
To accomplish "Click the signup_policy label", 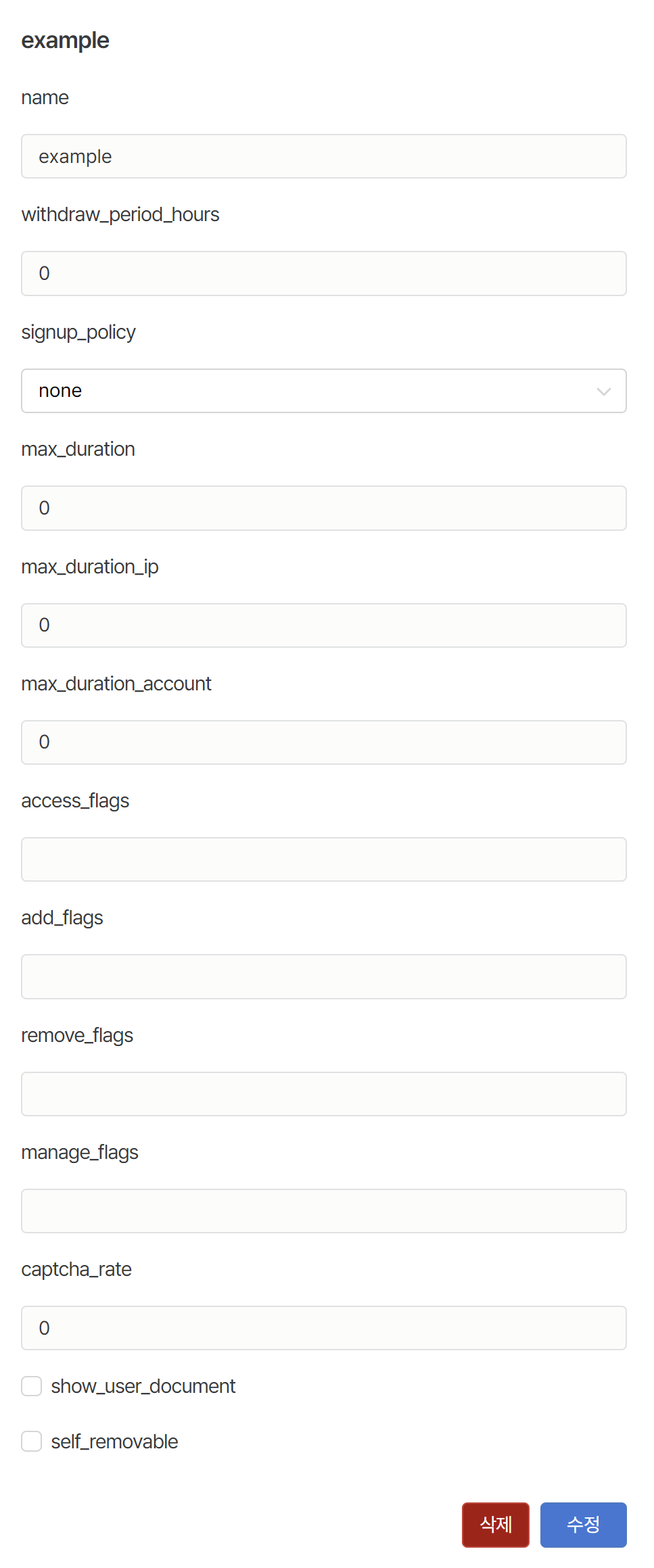I will (x=78, y=332).
